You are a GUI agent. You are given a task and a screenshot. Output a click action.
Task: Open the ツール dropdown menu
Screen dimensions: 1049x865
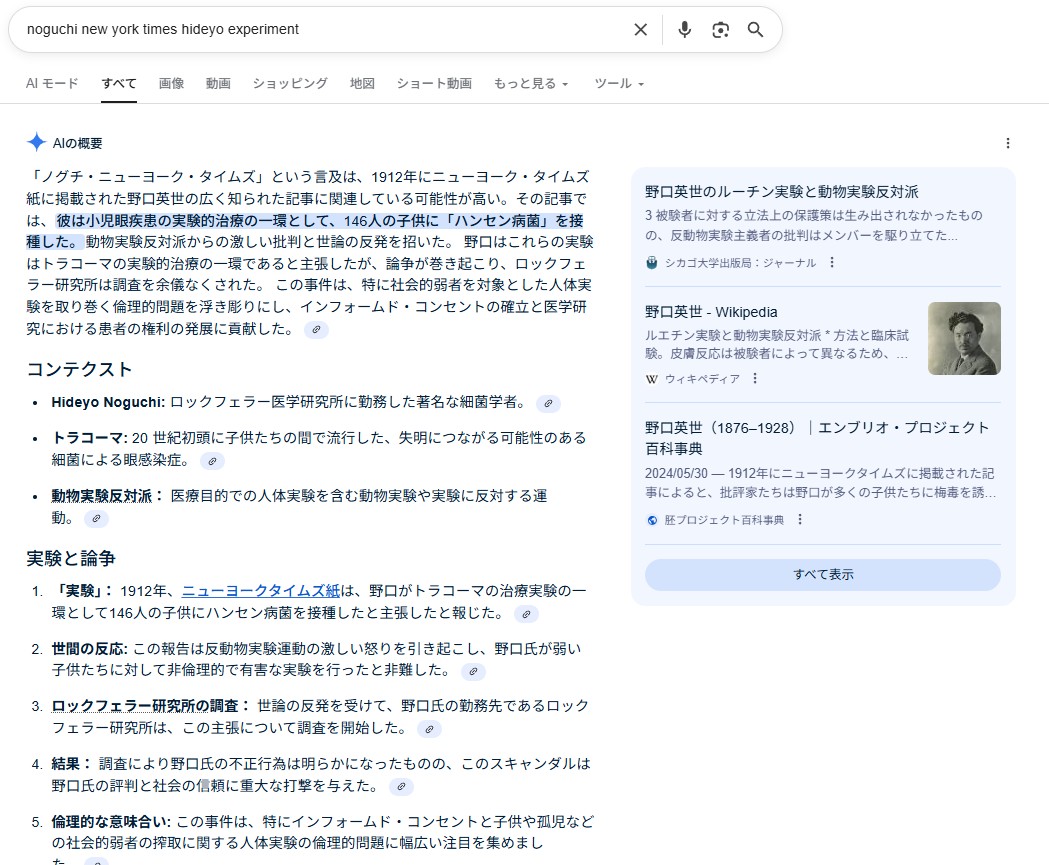[618, 84]
